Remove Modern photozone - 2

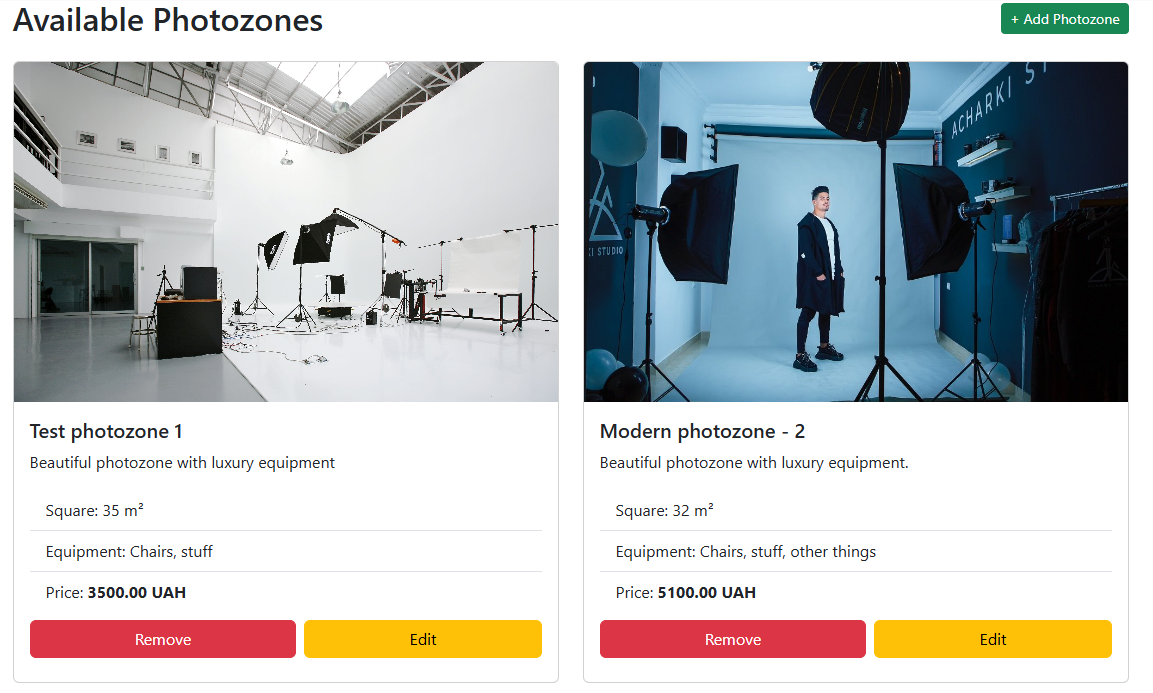[x=732, y=639]
